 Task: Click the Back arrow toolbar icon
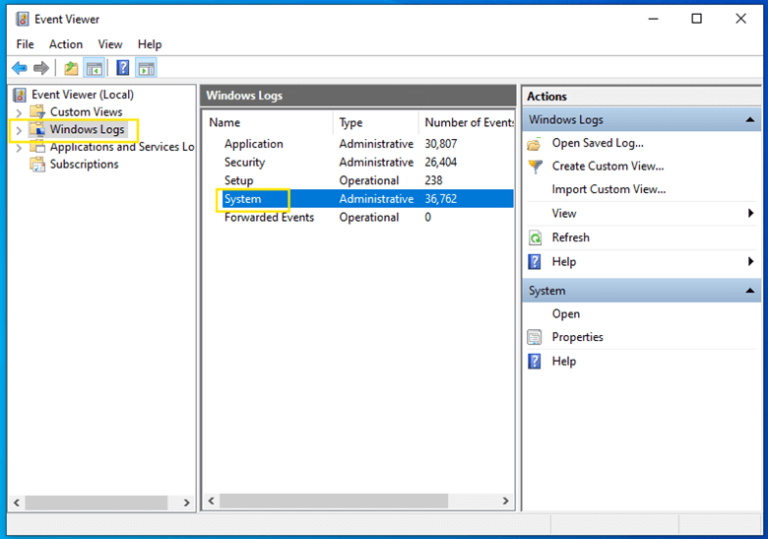click(x=20, y=68)
